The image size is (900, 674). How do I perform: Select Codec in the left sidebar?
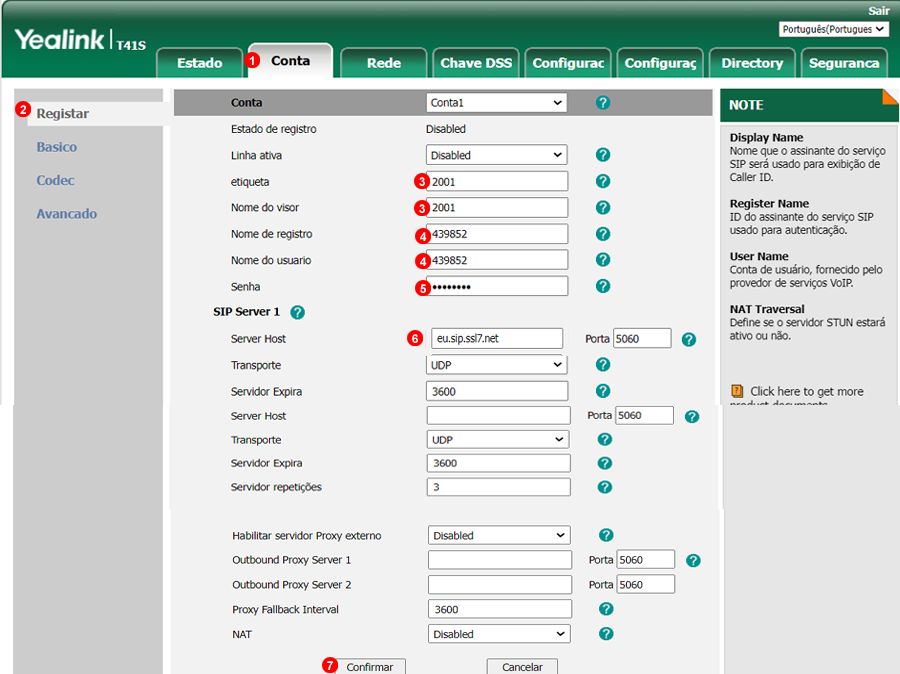pos(56,180)
